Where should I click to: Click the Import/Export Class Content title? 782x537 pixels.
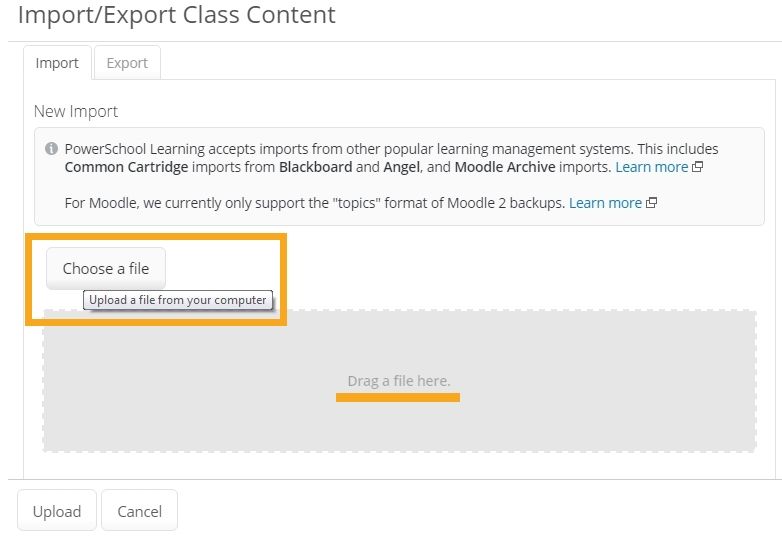click(x=177, y=16)
